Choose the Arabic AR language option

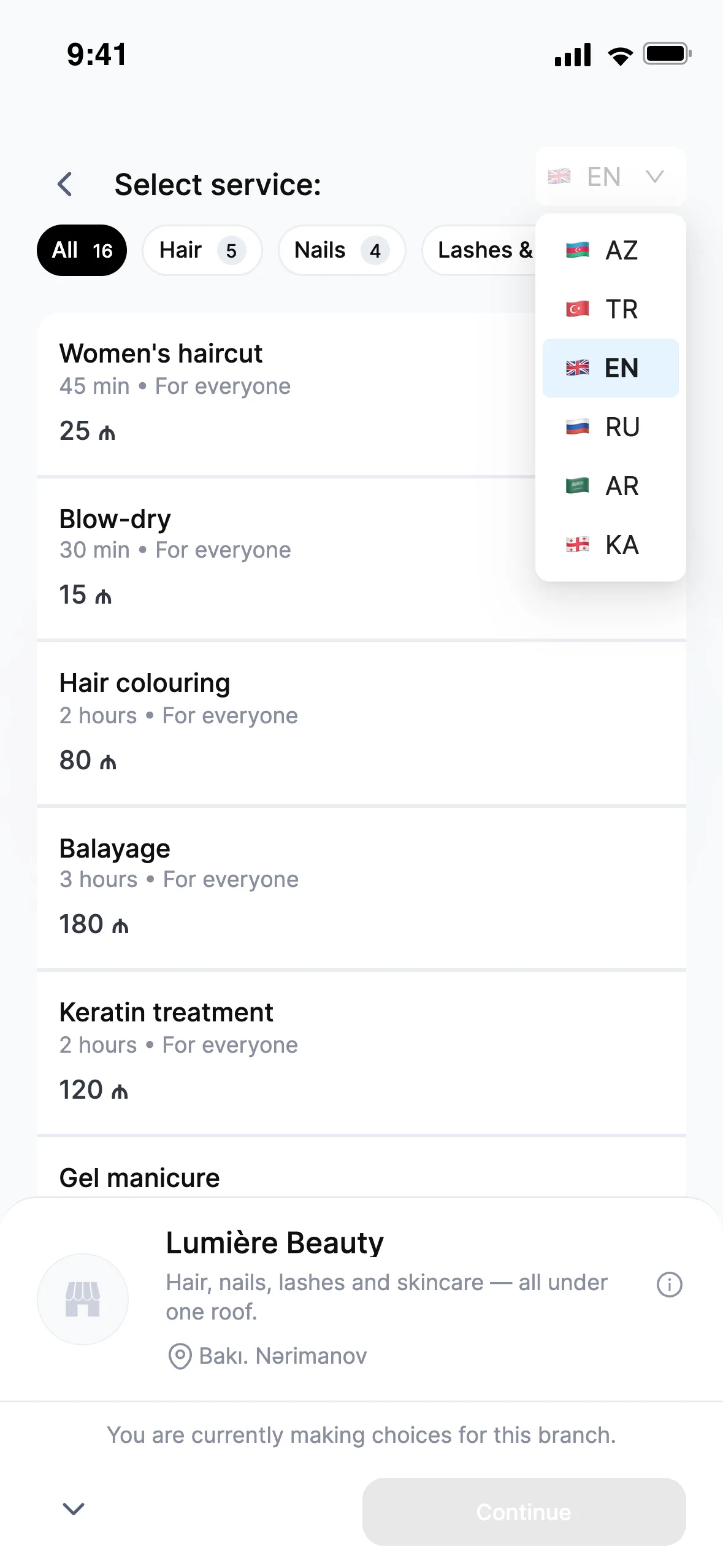(610, 486)
